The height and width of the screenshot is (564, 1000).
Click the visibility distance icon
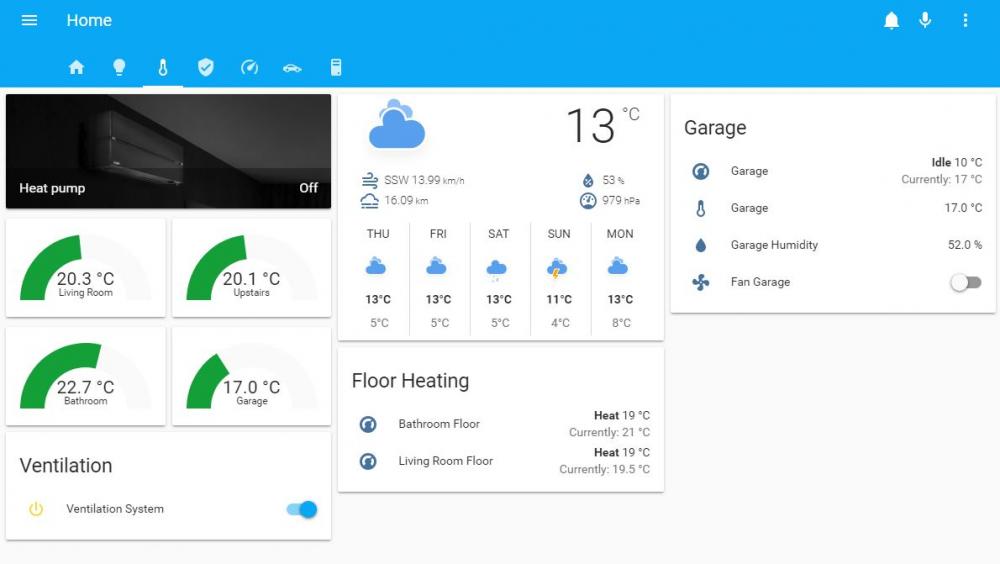click(369, 200)
